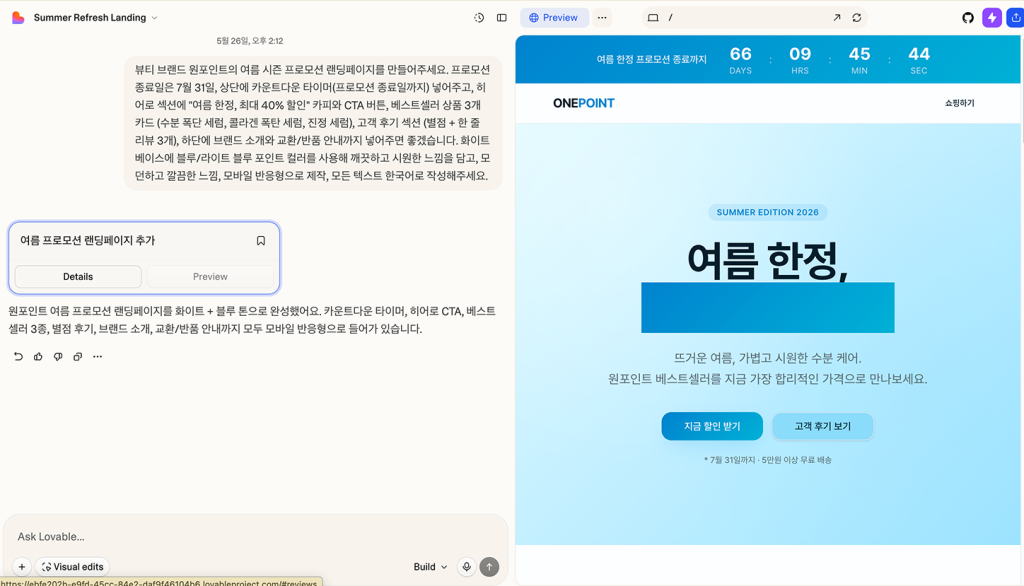Click the 고객 후기 보기 button
This screenshot has width=1024, height=586.
822,426
